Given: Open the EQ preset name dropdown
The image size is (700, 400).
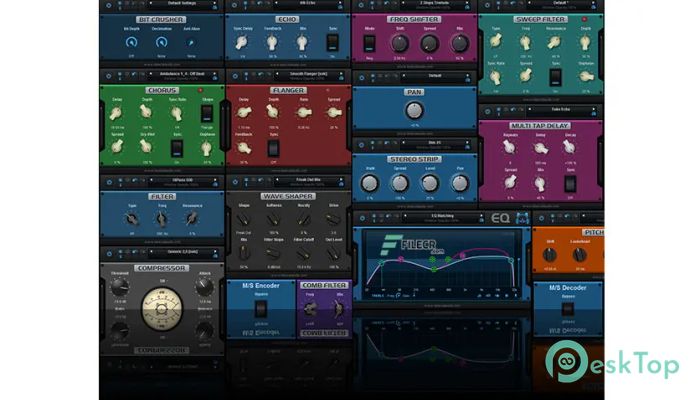Looking at the screenshot, I should [x=442, y=217].
